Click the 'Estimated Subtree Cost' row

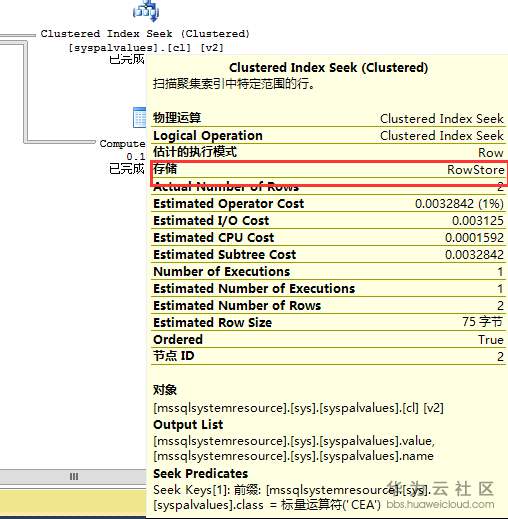click(328, 254)
